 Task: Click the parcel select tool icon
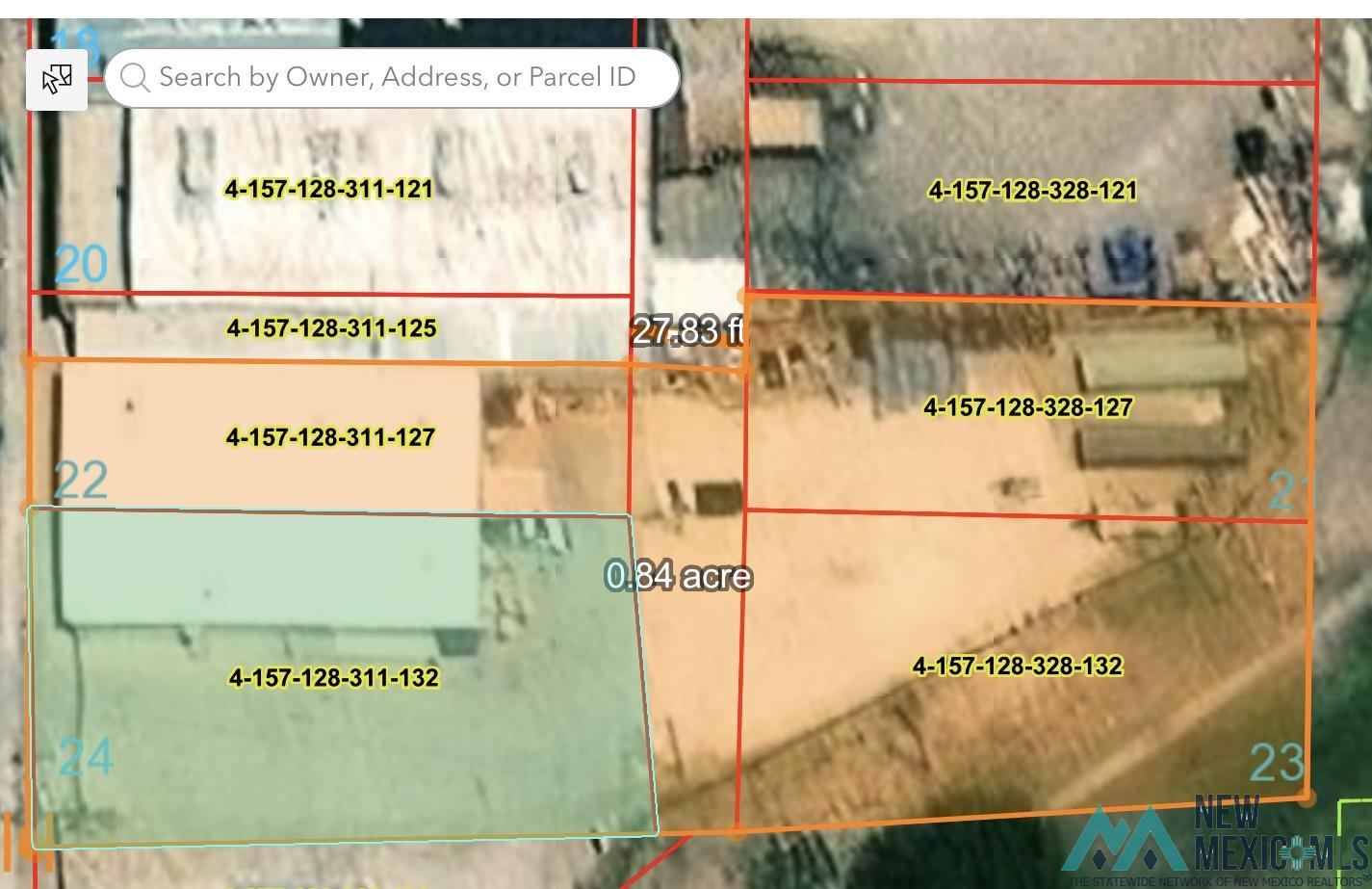coord(57,79)
